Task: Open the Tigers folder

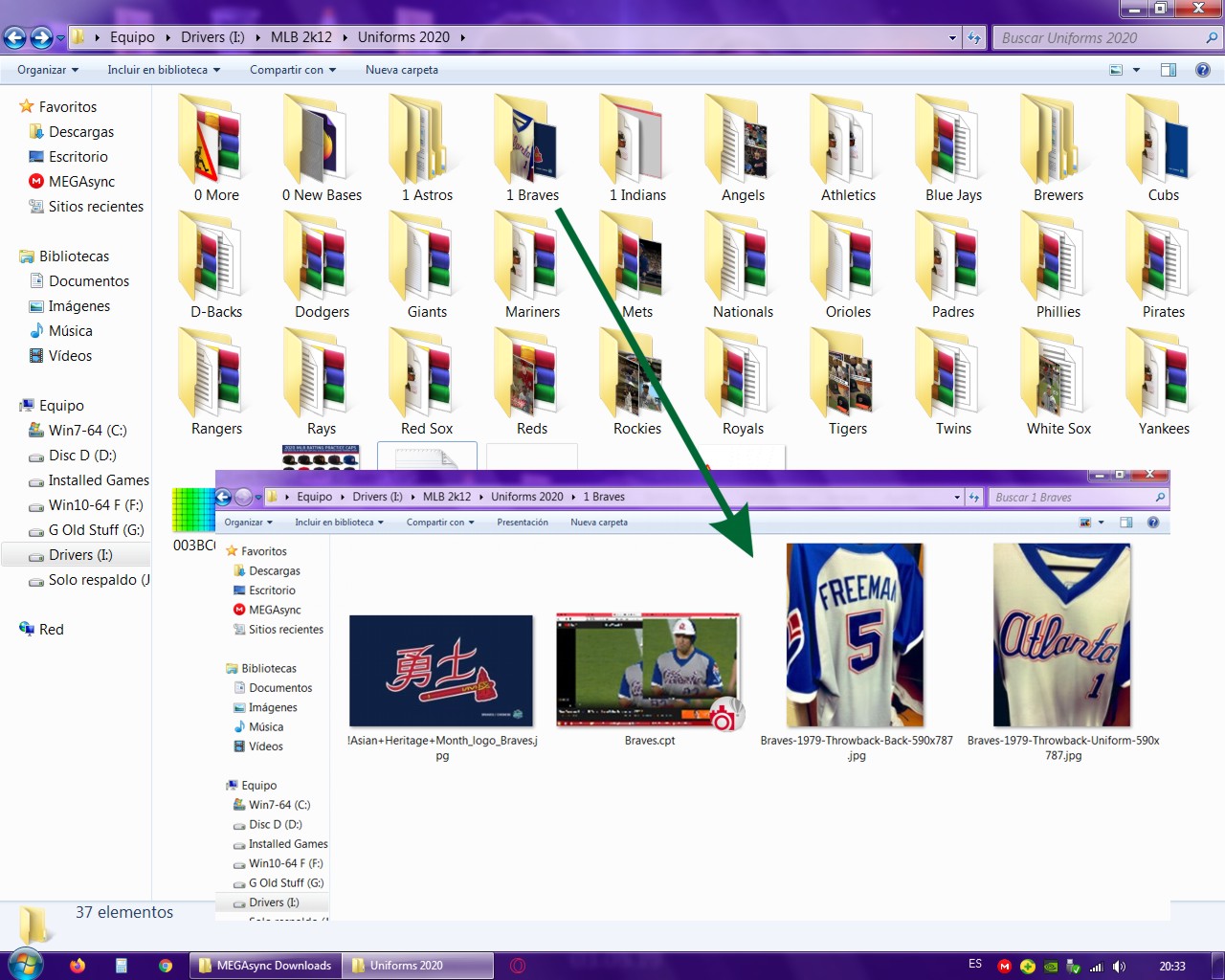Action: coord(848,381)
